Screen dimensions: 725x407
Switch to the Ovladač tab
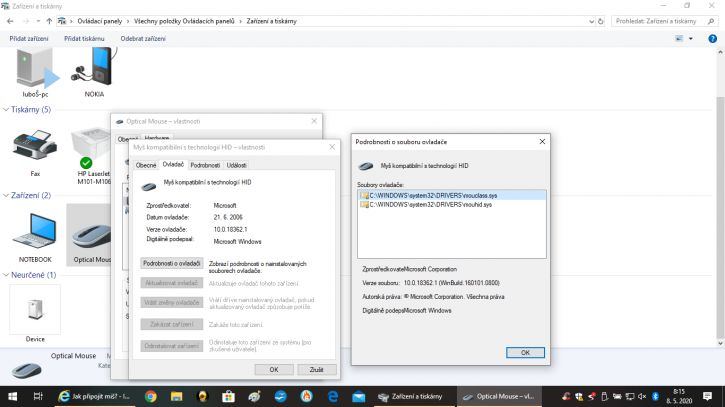(x=173, y=164)
